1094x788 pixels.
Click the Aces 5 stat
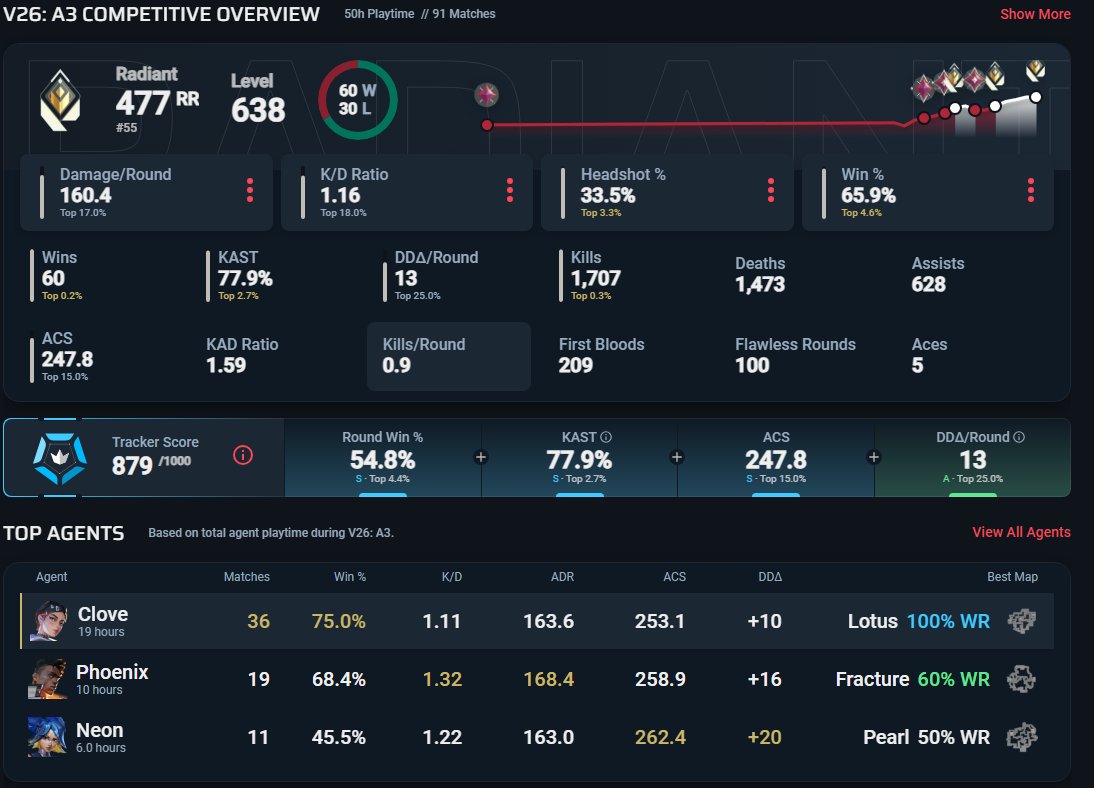929,355
